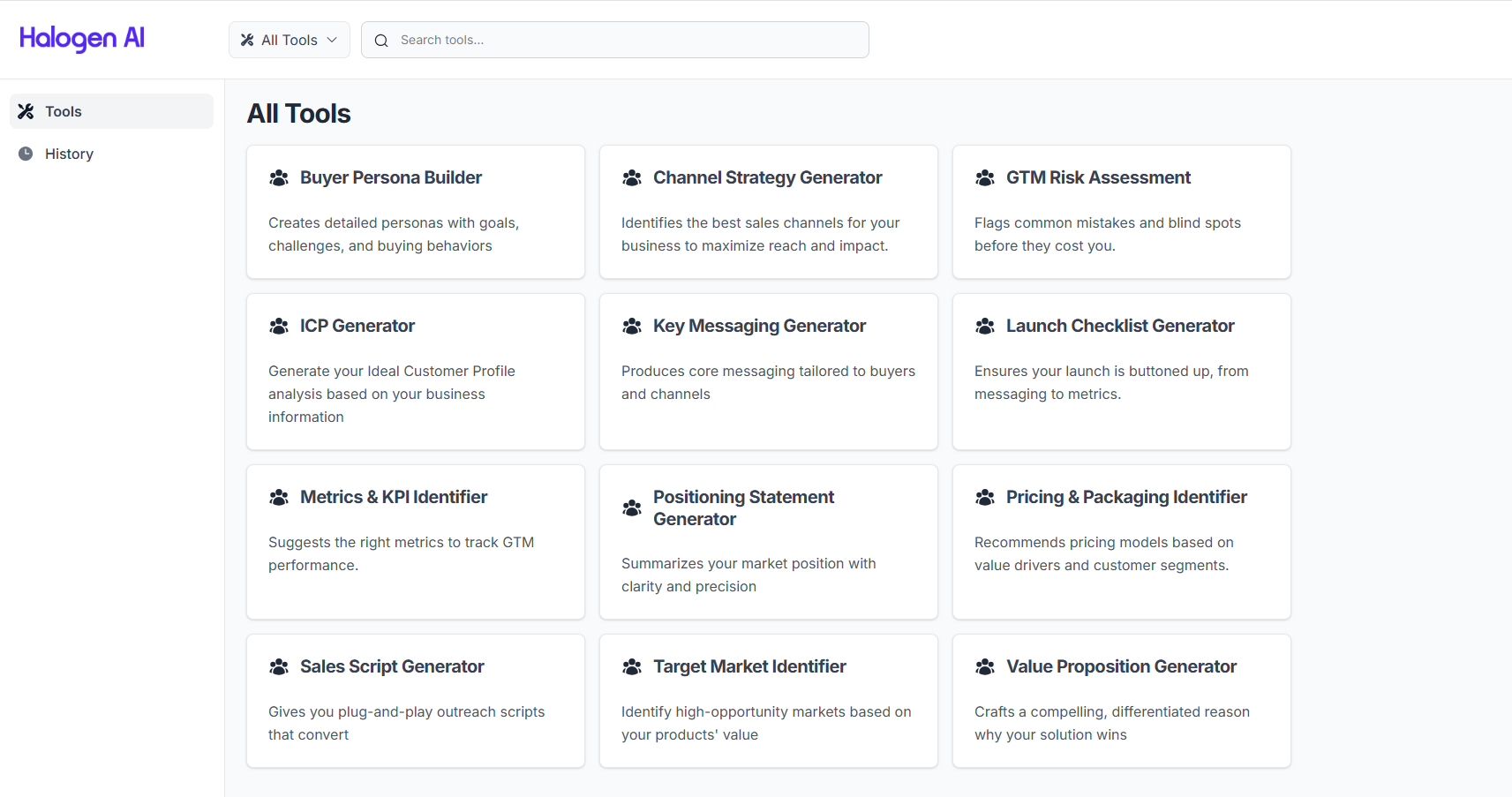
Task: Go to home via Halogen AI logo
Action: coord(82,38)
